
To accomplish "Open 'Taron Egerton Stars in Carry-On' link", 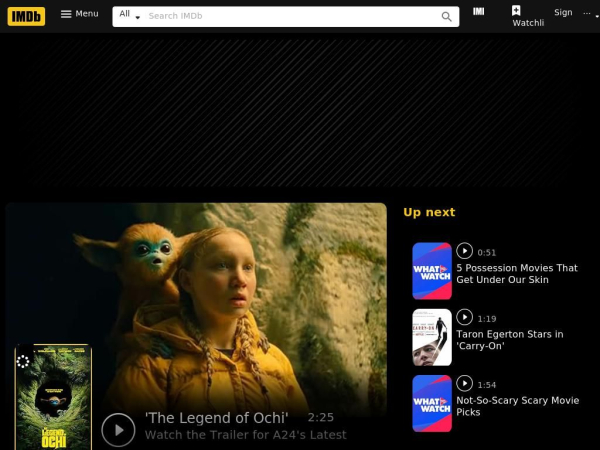I will 509,340.
